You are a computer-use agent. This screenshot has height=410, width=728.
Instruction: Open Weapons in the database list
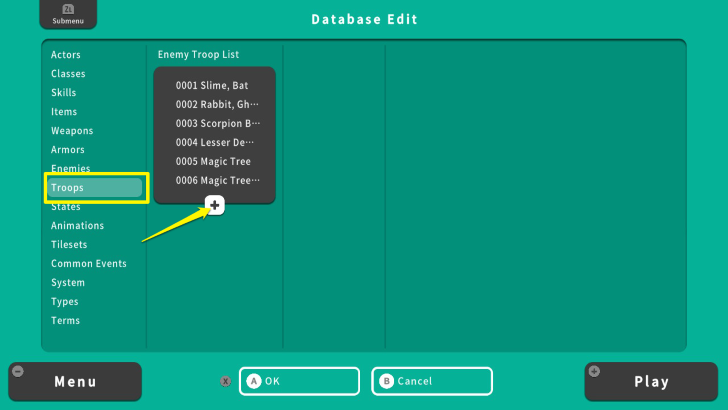72,131
